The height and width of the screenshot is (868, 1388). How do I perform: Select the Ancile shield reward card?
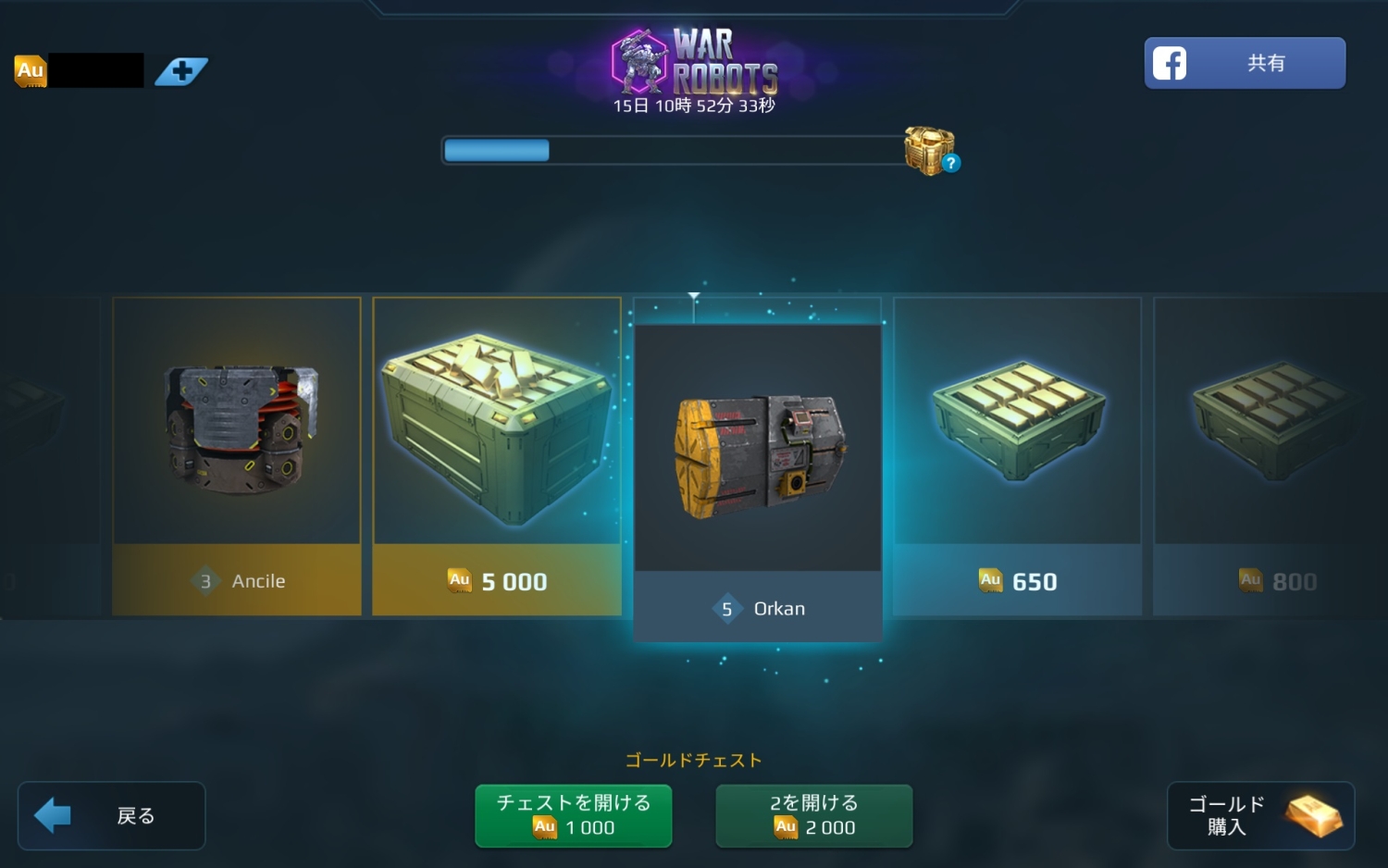point(237,456)
